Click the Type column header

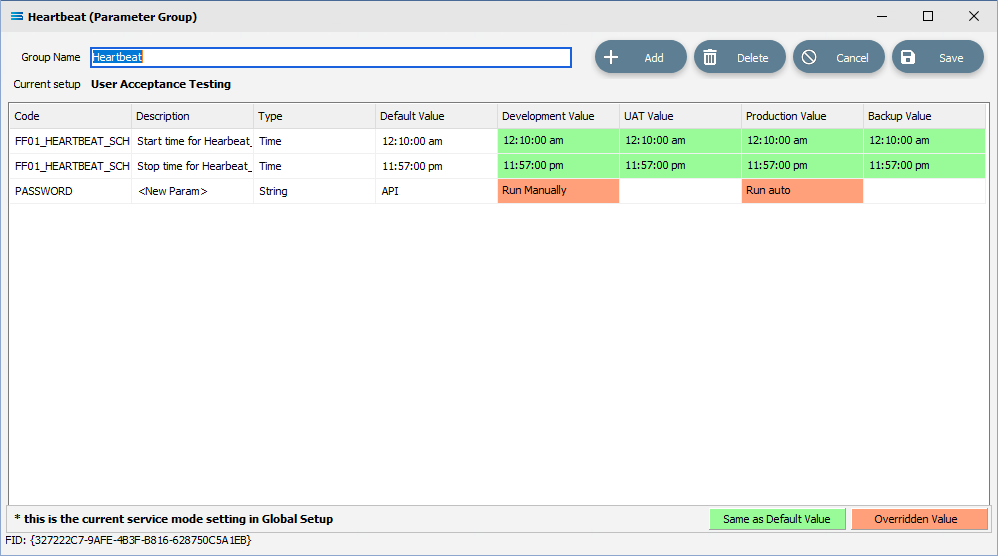click(x=314, y=116)
